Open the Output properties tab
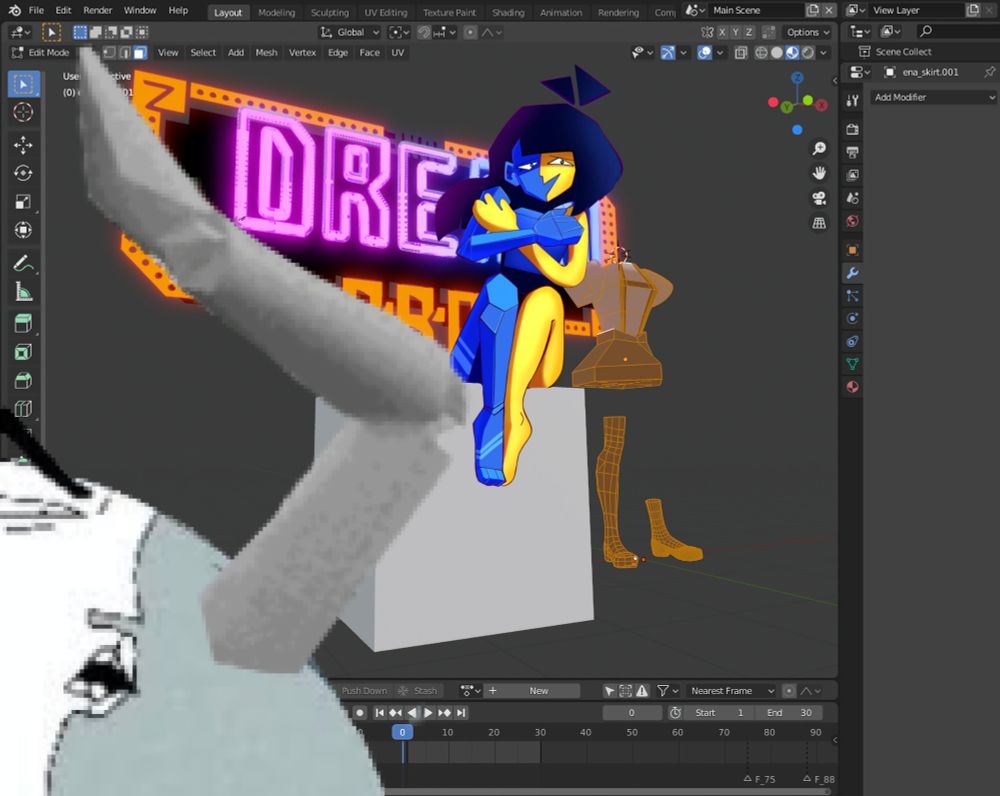Screen dimensions: 1000x796 tap(852, 152)
